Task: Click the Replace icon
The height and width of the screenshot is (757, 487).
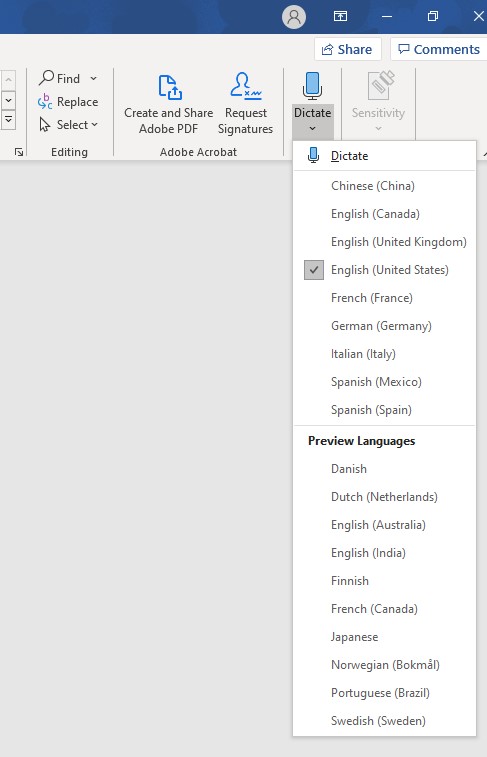Action: 45,101
